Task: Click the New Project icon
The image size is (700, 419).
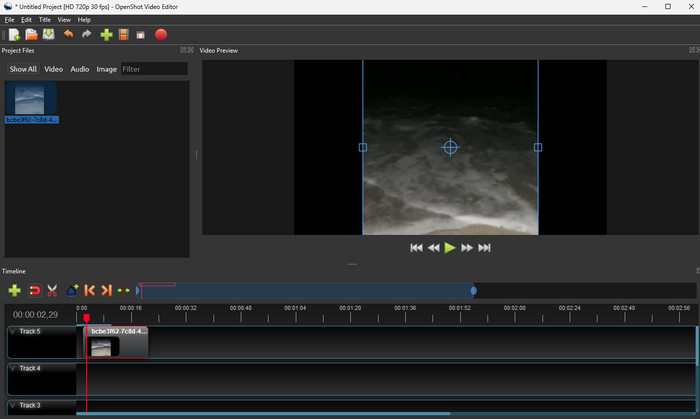Action: pos(14,35)
